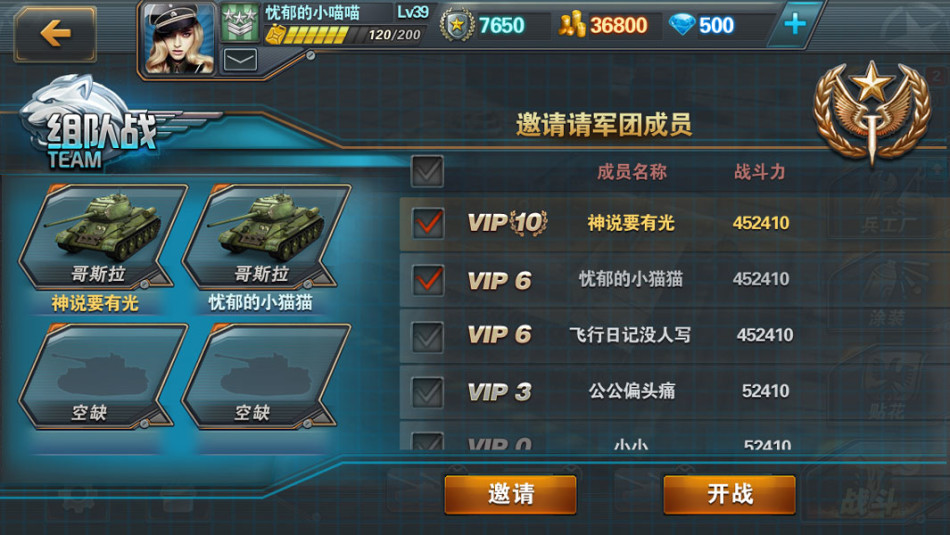
Task: Uncheck the checkbox for 忧郁的小猫猫
Action: tap(428, 280)
